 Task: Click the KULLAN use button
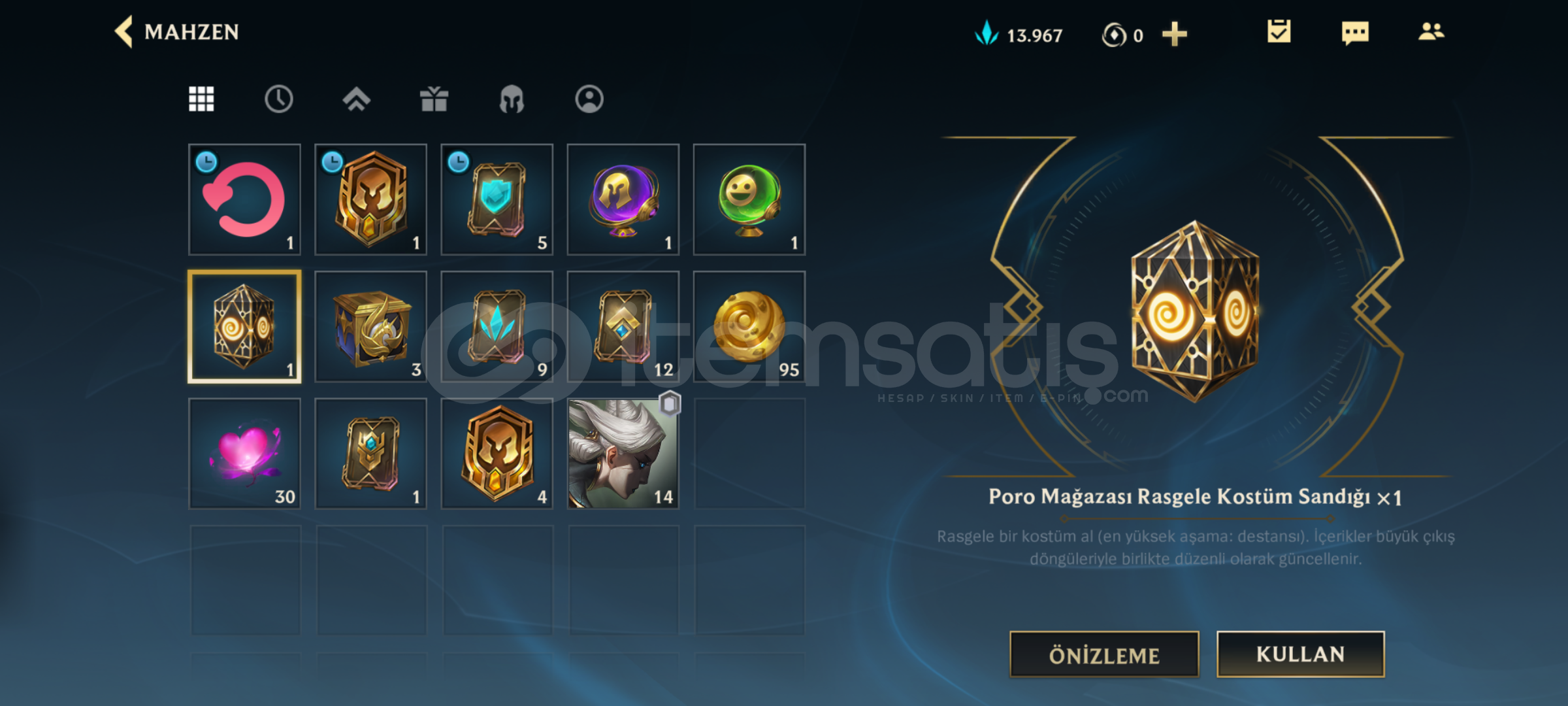coord(1300,654)
